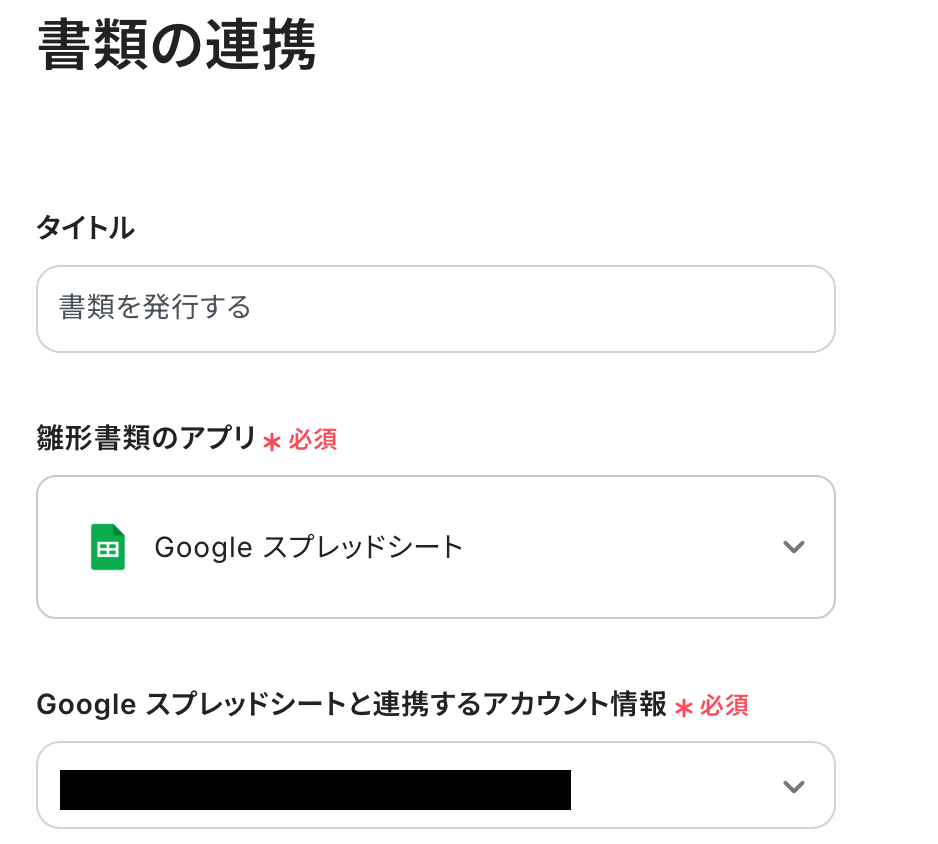Click the green Google Sheets icon
Image resolution: width=938 pixels, height=844 pixels.
click(x=108, y=547)
